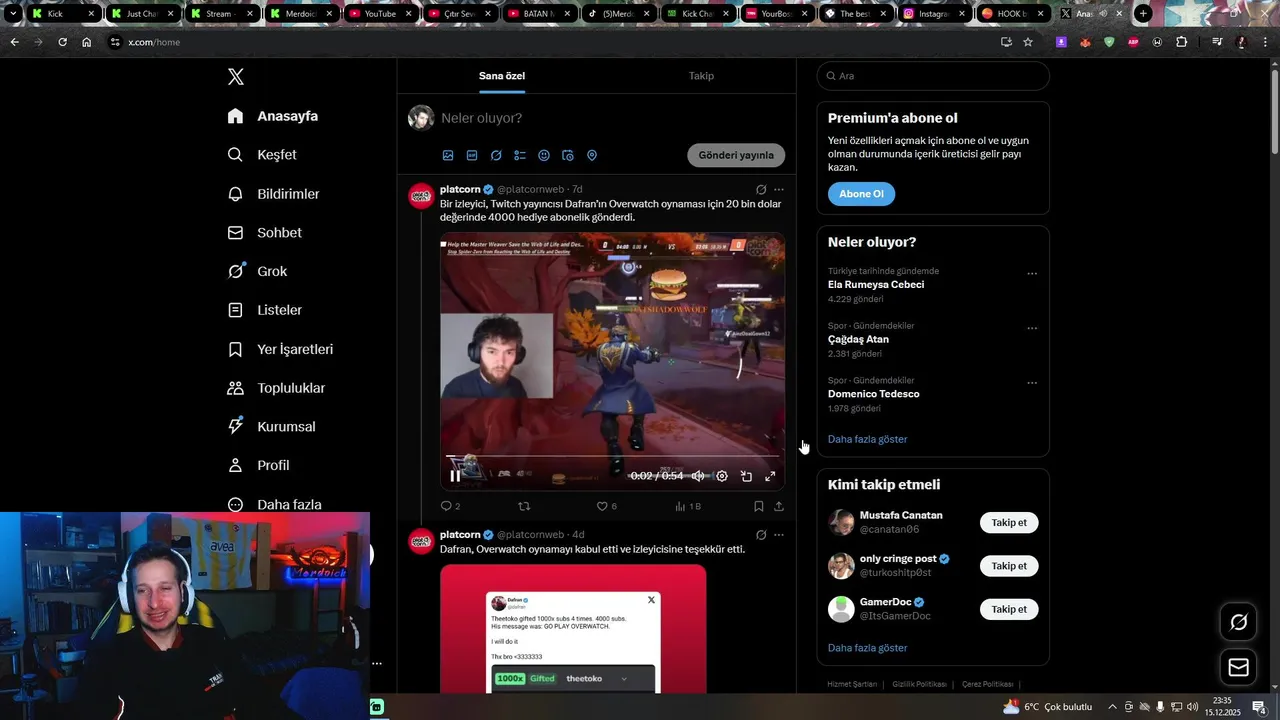Open more options for the 4d post
The image size is (1280, 720).
coord(779,535)
